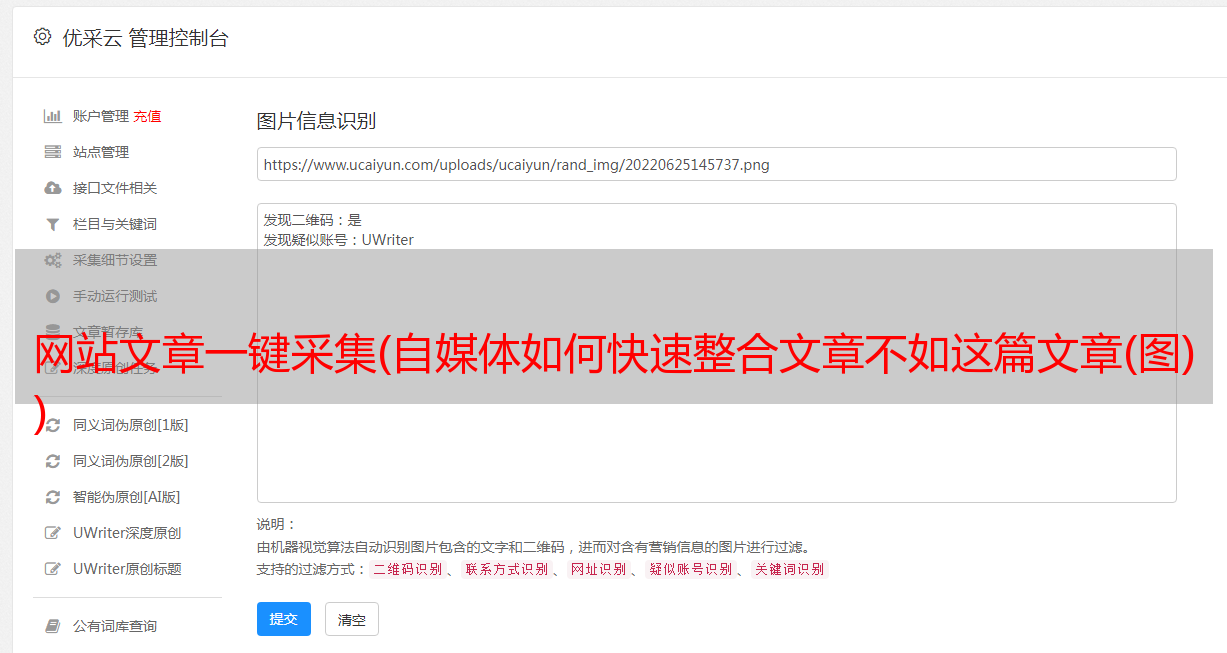1227x653 pixels.
Task: Open UWriter原创标题 menu item
Action: pos(127,569)
